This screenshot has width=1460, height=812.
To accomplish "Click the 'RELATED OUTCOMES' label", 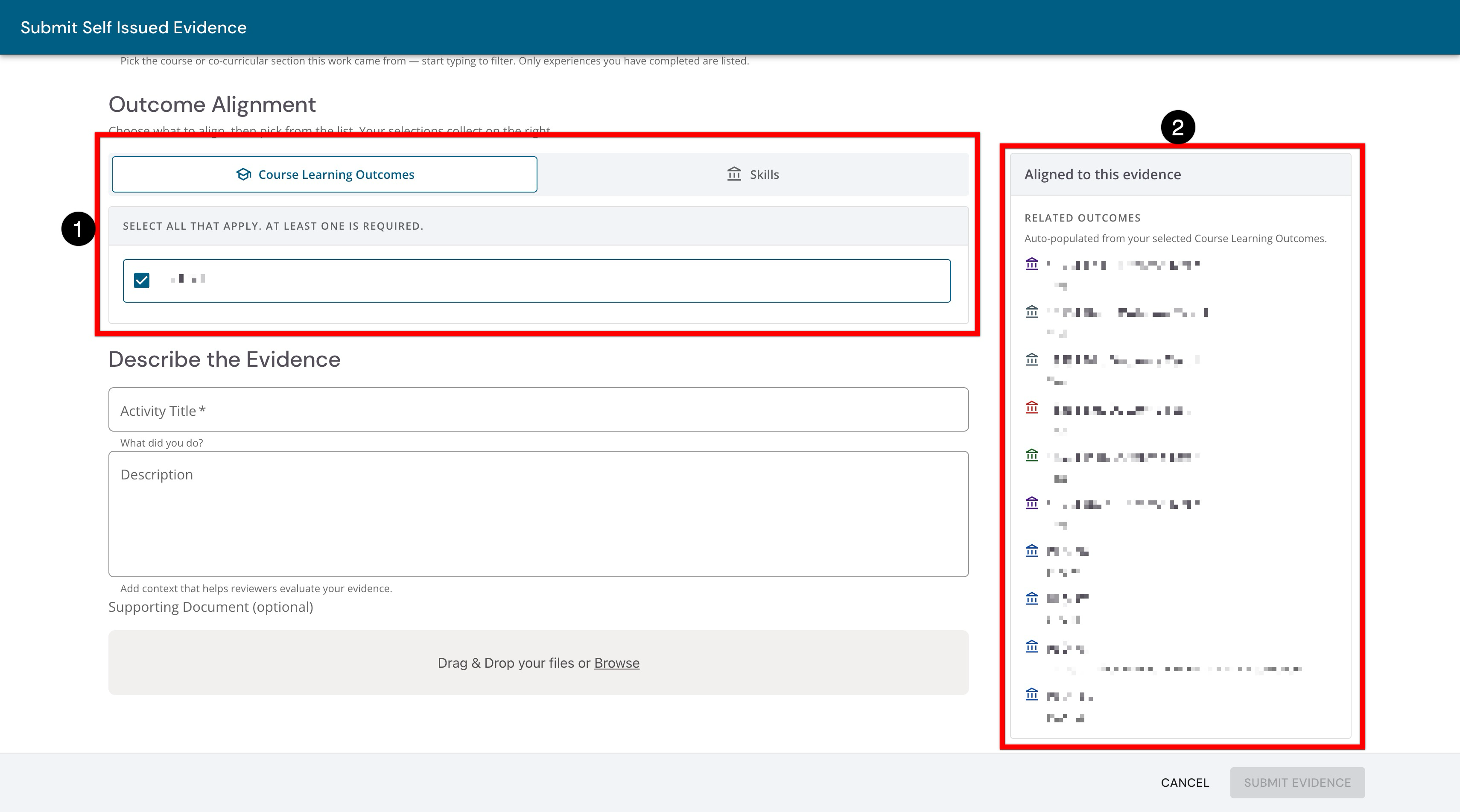I will point(1083,218).
